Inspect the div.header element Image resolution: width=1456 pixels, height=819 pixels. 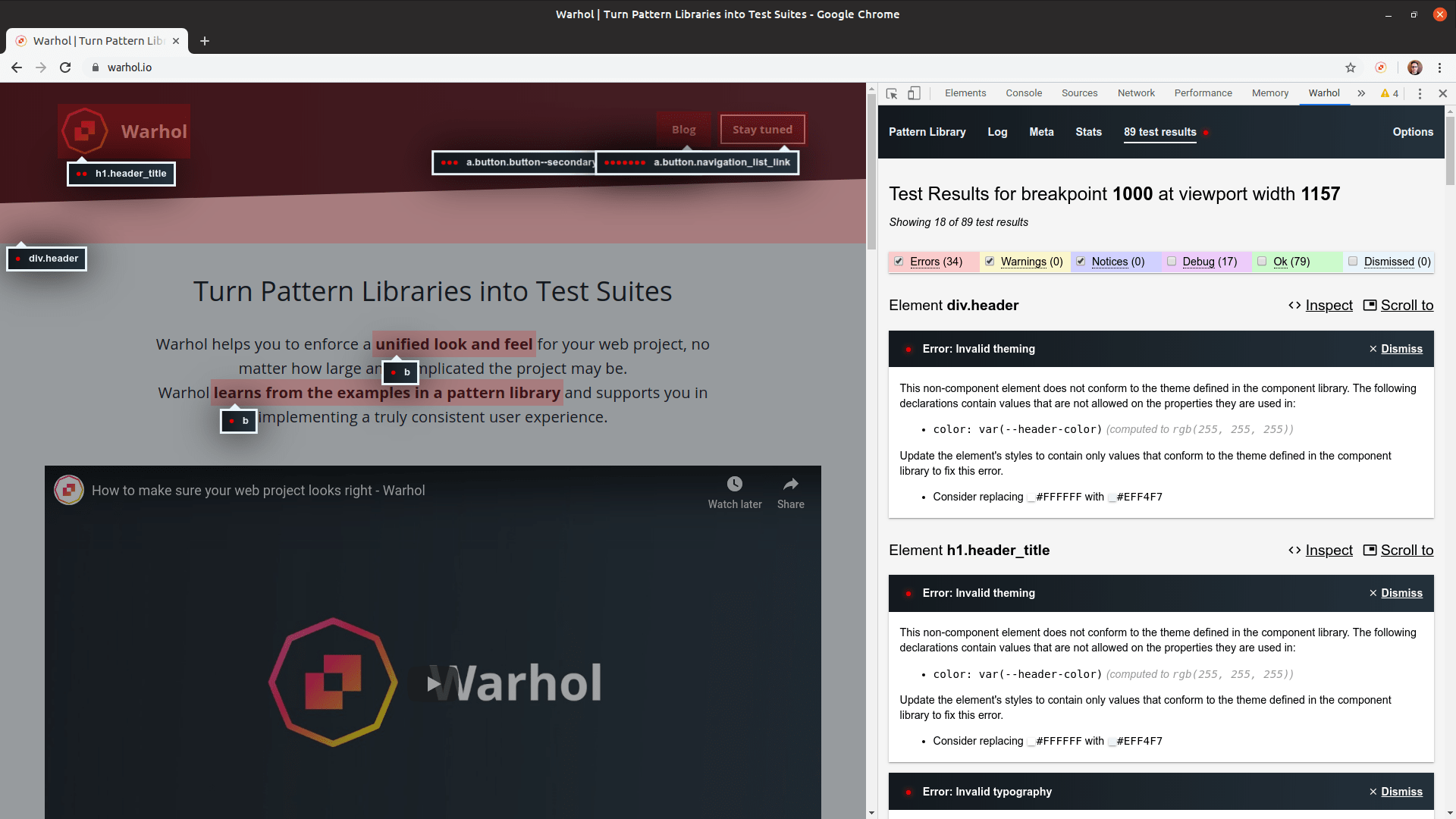click(x=1320, y=305)
